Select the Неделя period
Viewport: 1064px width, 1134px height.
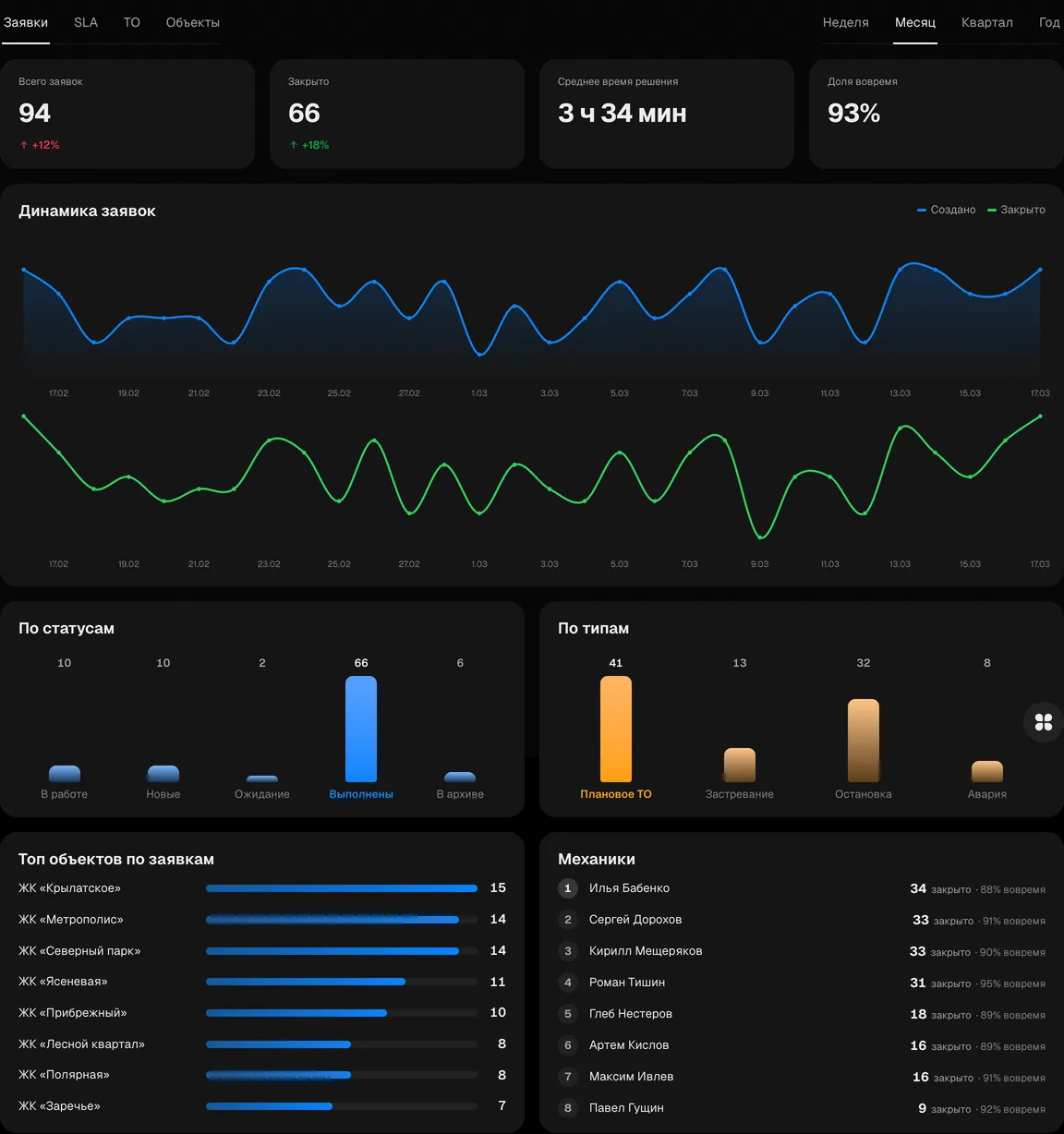(846, 22)
